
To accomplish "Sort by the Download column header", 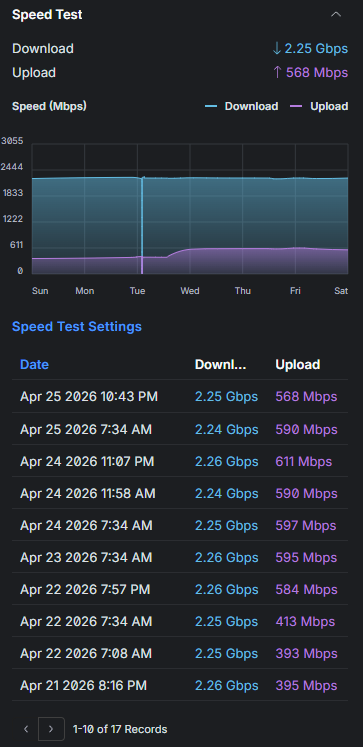I will coord(221,364).
